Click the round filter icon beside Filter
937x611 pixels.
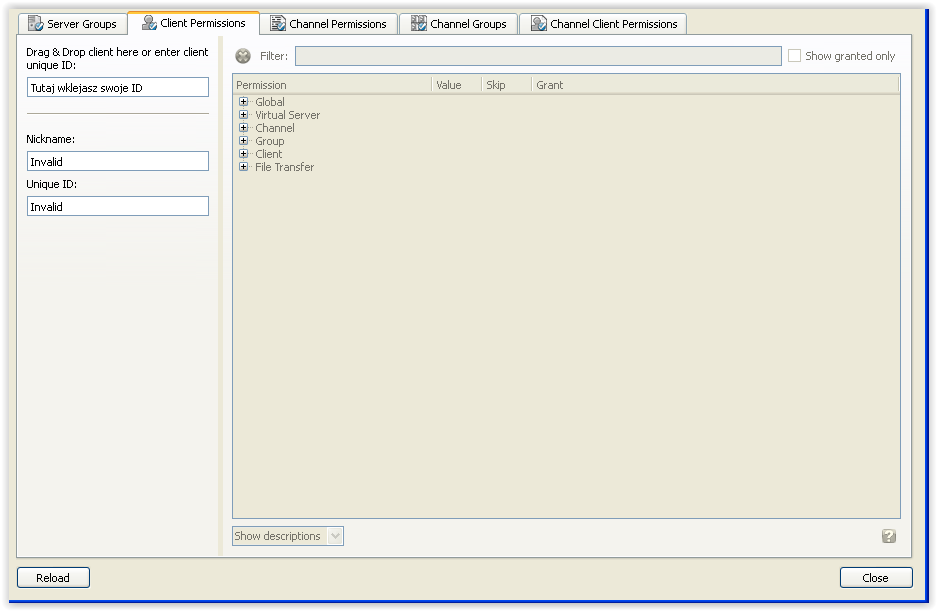point(243,56)
